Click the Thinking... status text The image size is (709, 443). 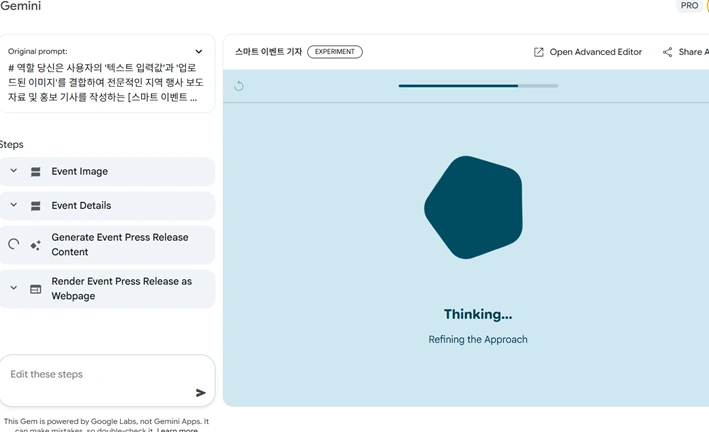pyautogui.click(x=478, y=314)
